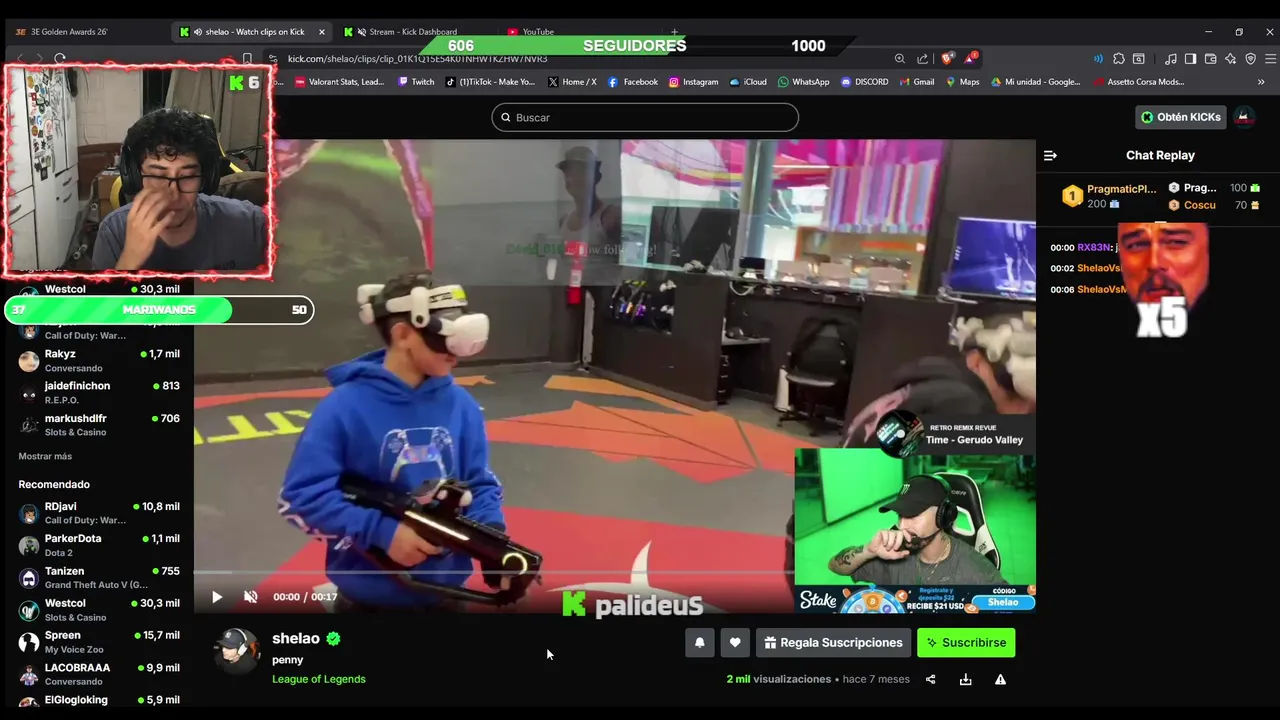Unmute the clip audio

tap(251, 597)
